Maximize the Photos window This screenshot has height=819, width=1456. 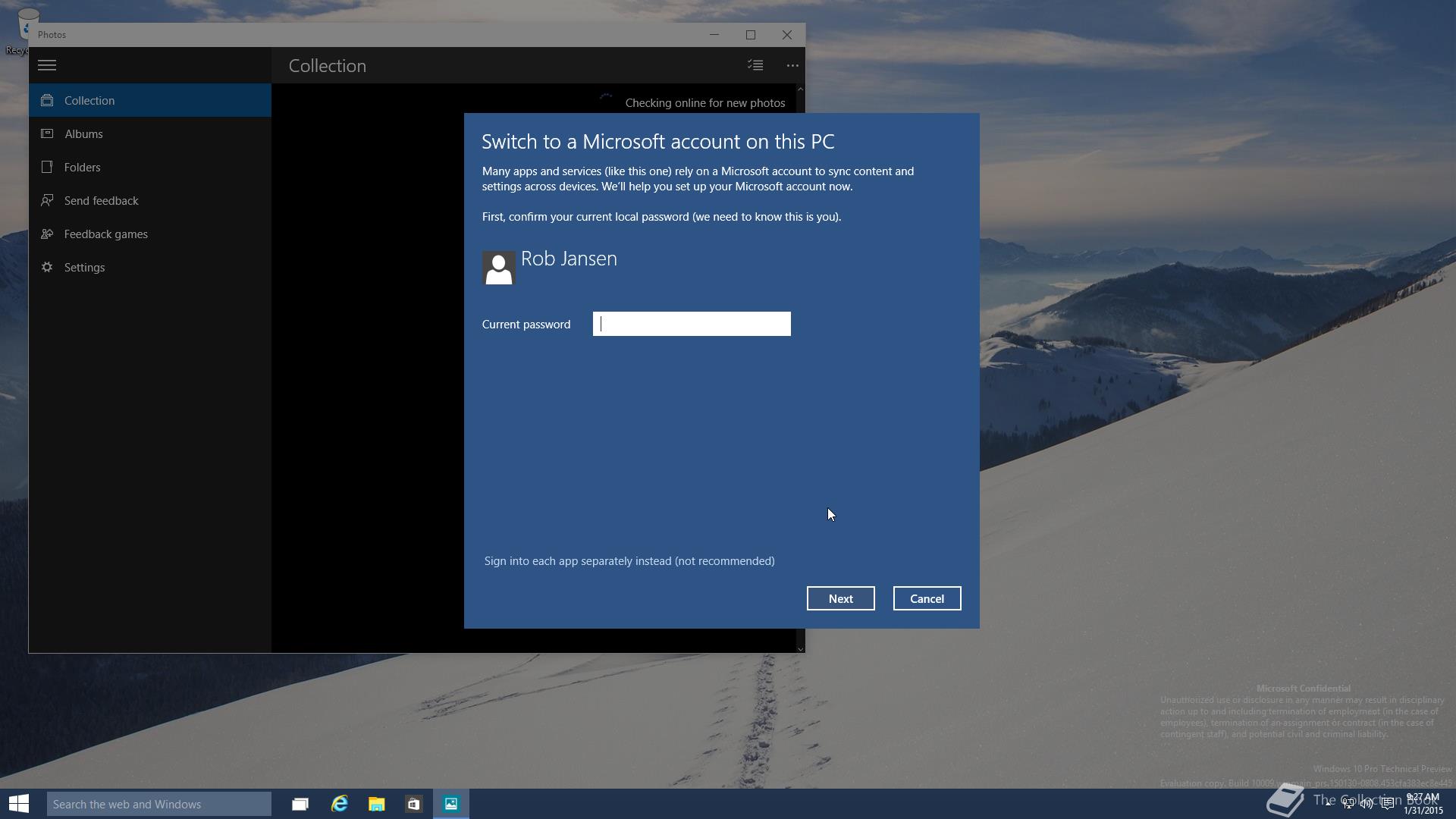click(x=751, y=35)
